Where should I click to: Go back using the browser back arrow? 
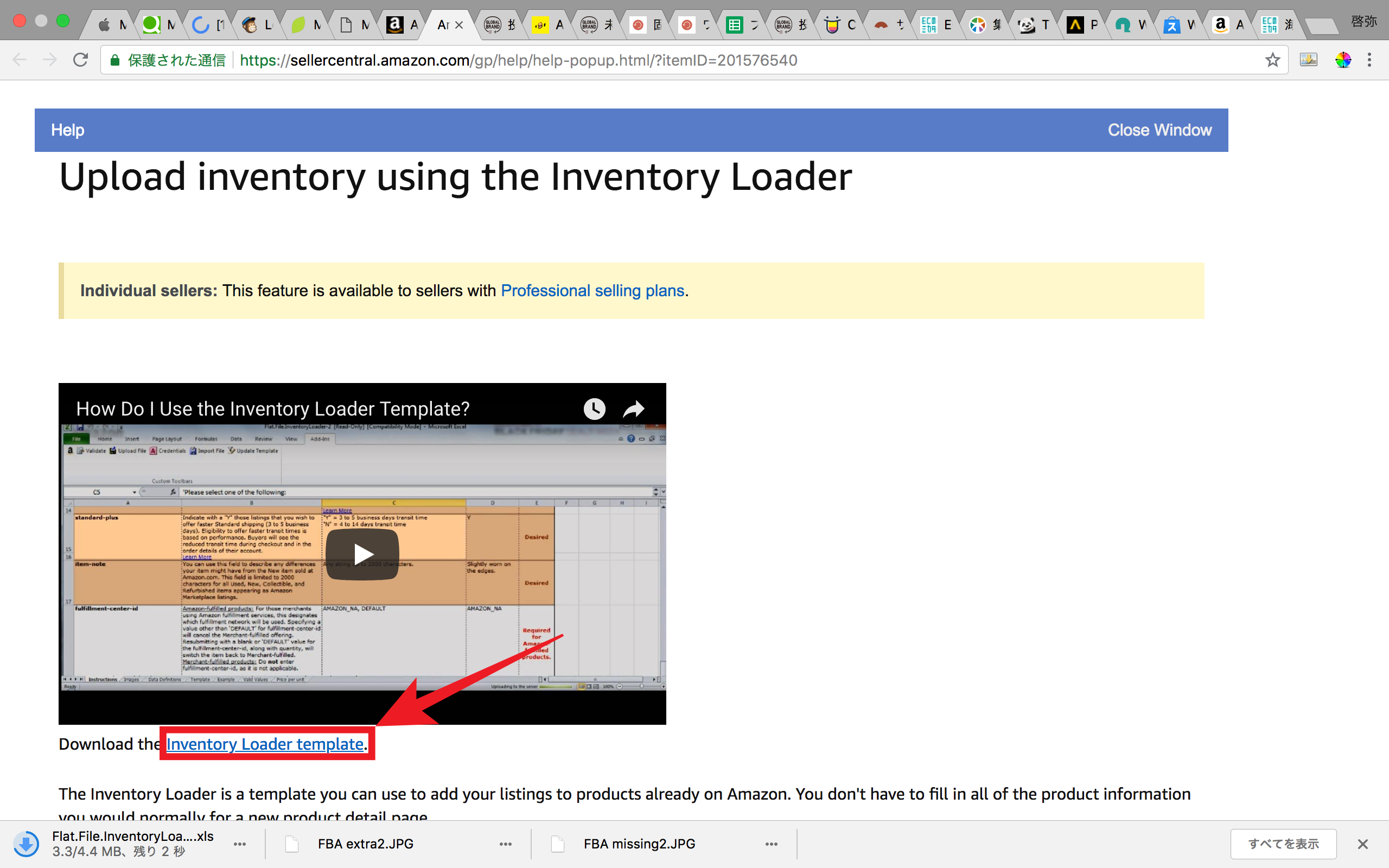(x=20, y=60)
